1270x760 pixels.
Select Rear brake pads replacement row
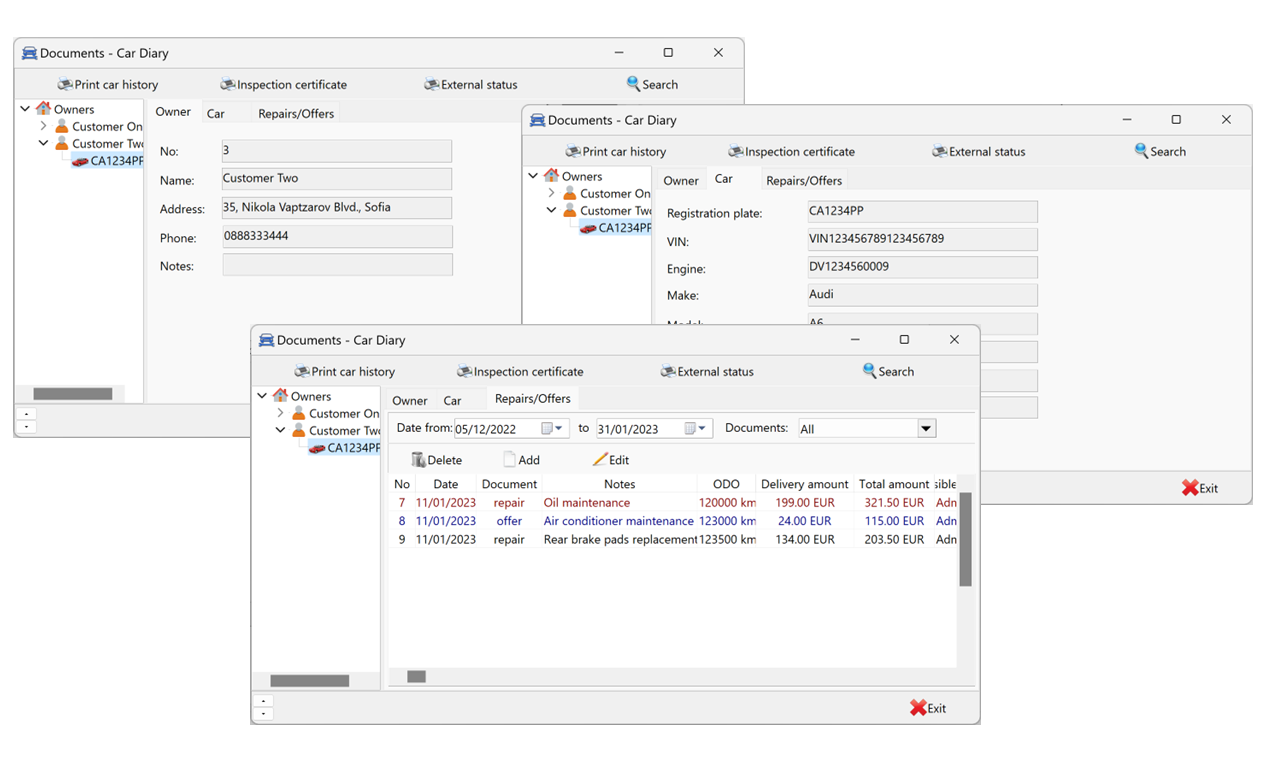tap(673, 539)
